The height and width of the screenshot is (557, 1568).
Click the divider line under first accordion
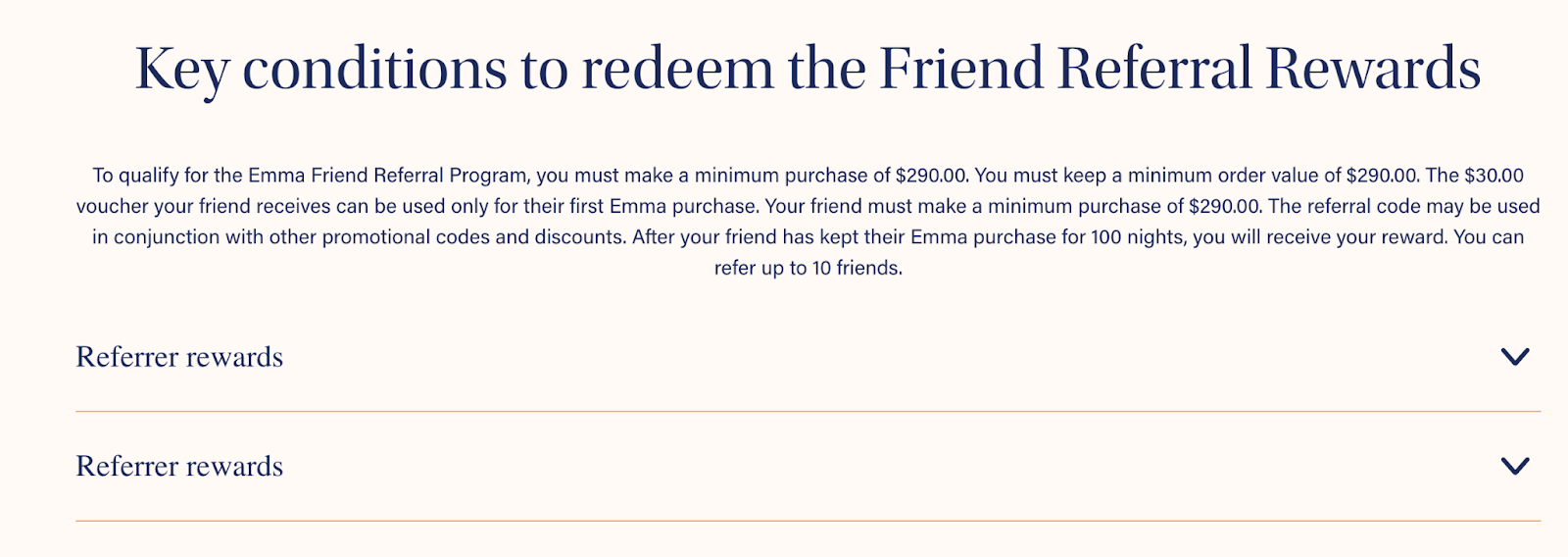click(808, 412)
